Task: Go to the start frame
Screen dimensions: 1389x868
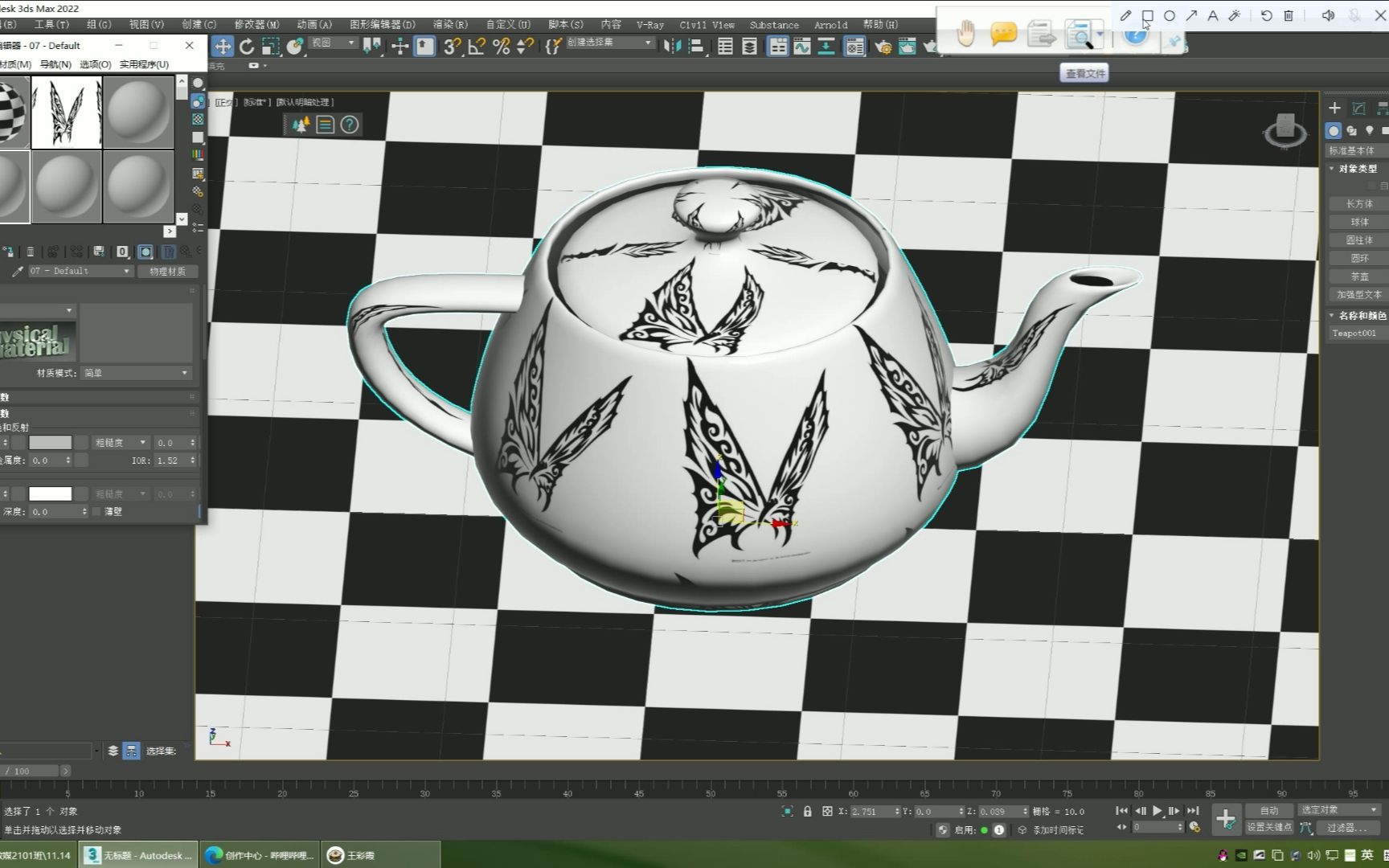Action: coord(1122,811)
